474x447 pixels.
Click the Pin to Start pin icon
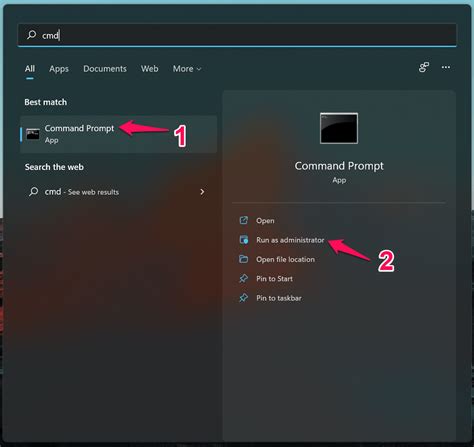[x=244, y=278]
